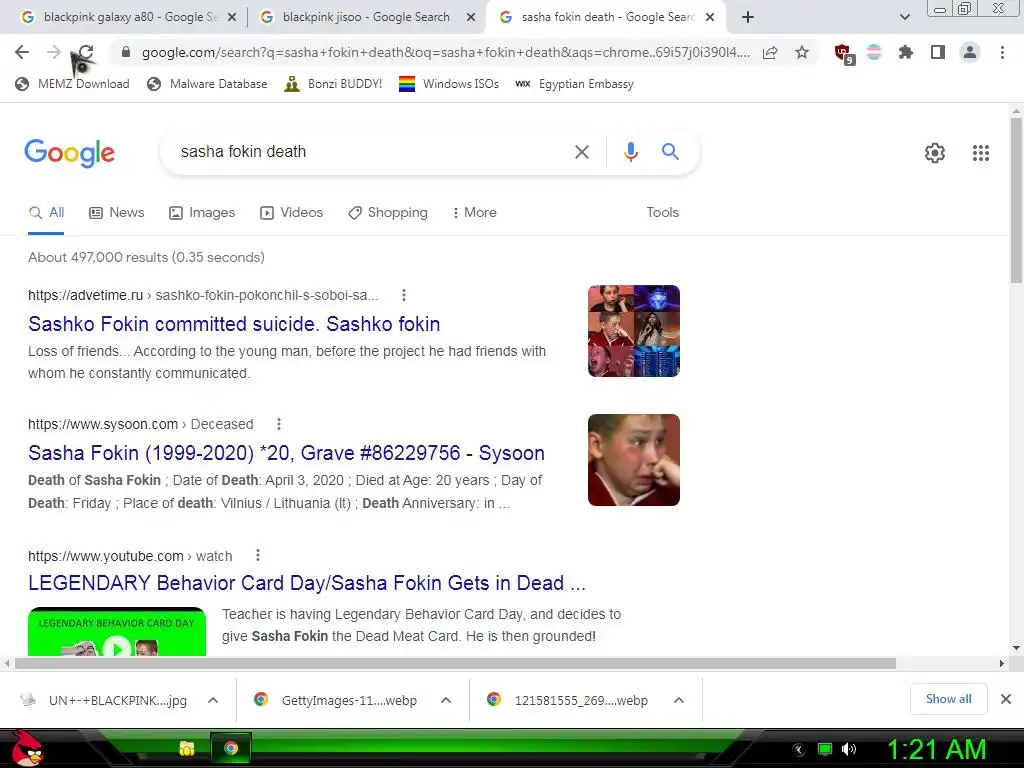Click inside the Google search field
Image resolution: width=1024 pixels, height=768 pixels.
(372, 152)
